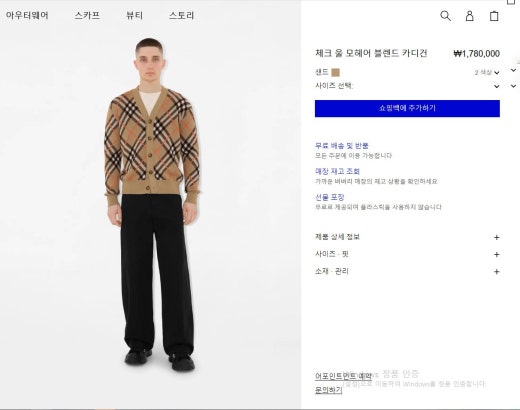Open the shopping bag icon
Image resolution: width=520 pixels, height=410 pixels.
click(x=494, y=16)
